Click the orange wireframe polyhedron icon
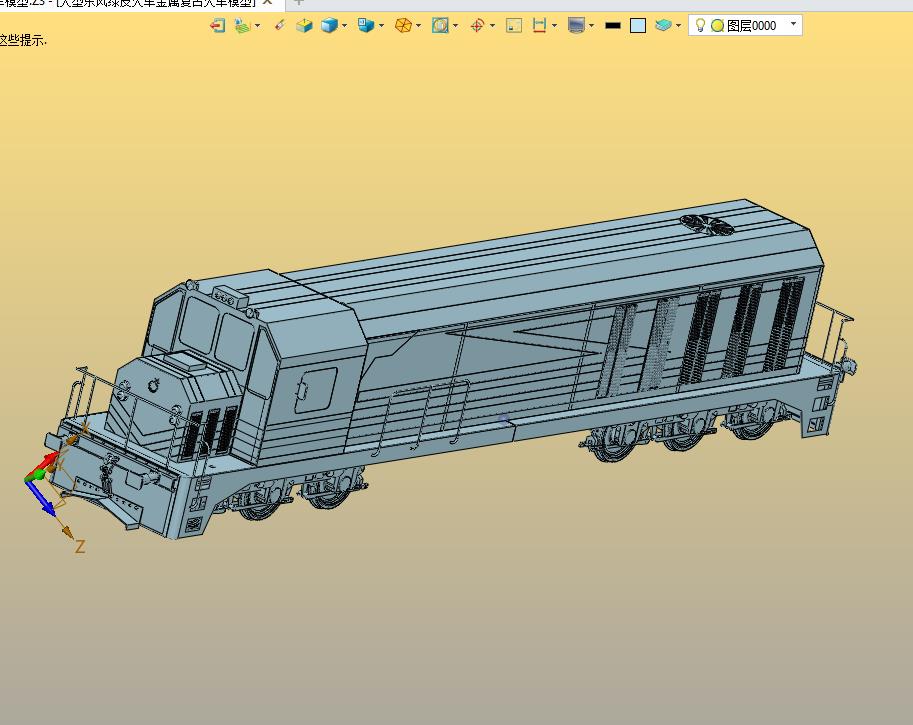Viewport: 913px width, 725px height. point(403,26)
